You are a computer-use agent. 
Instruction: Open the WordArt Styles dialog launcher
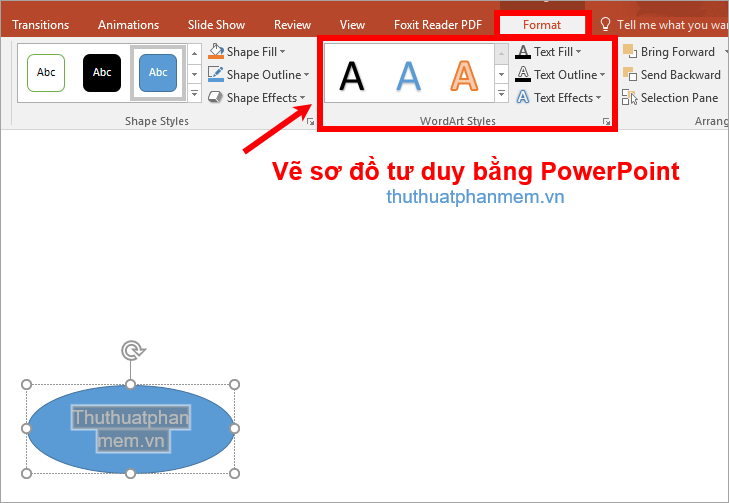[x=606, y=122]
